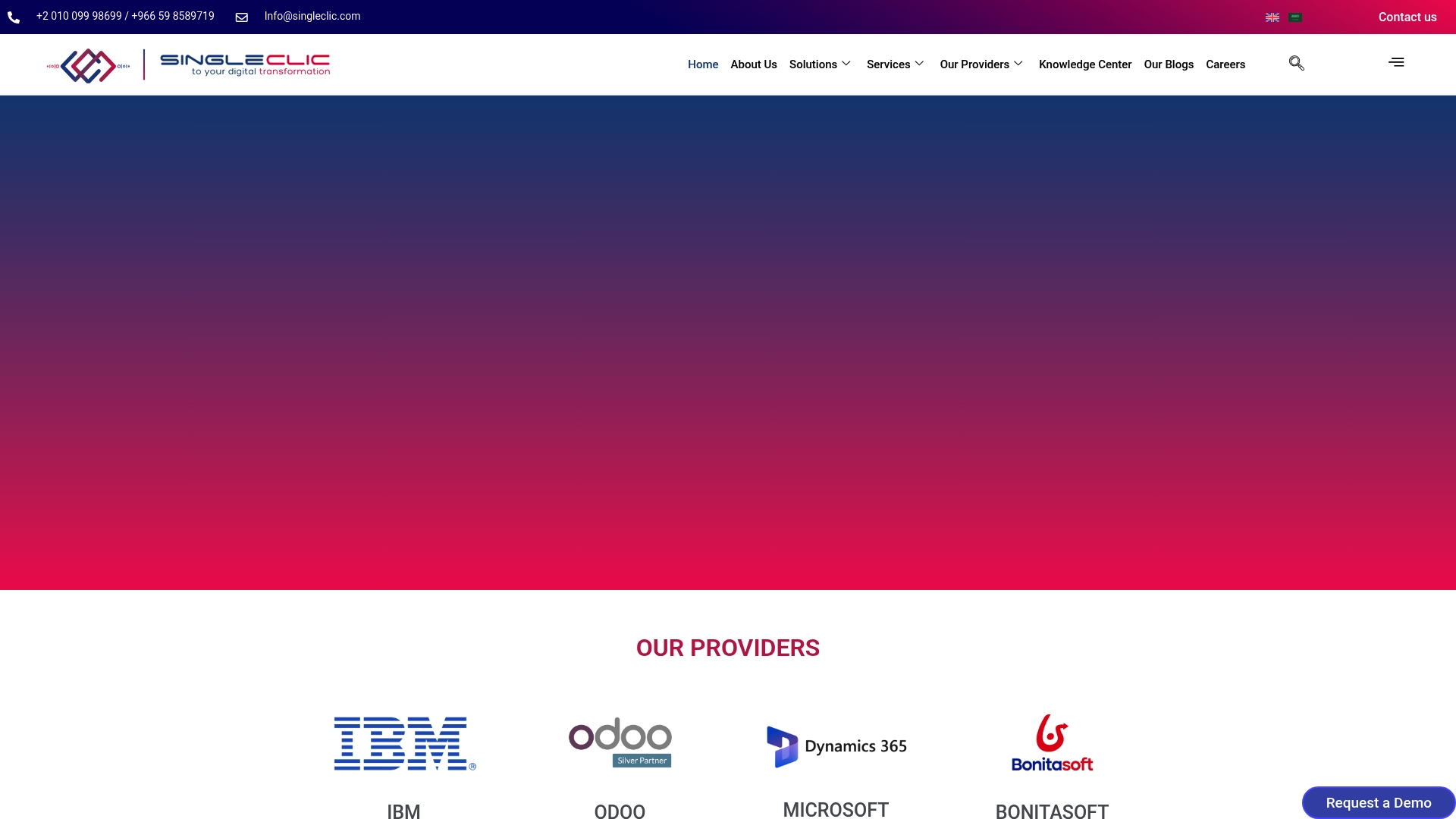This screenshot has width=1456, height=819.
Task: Open the Knowledge Center page
Action: [x=1084, y=64]
